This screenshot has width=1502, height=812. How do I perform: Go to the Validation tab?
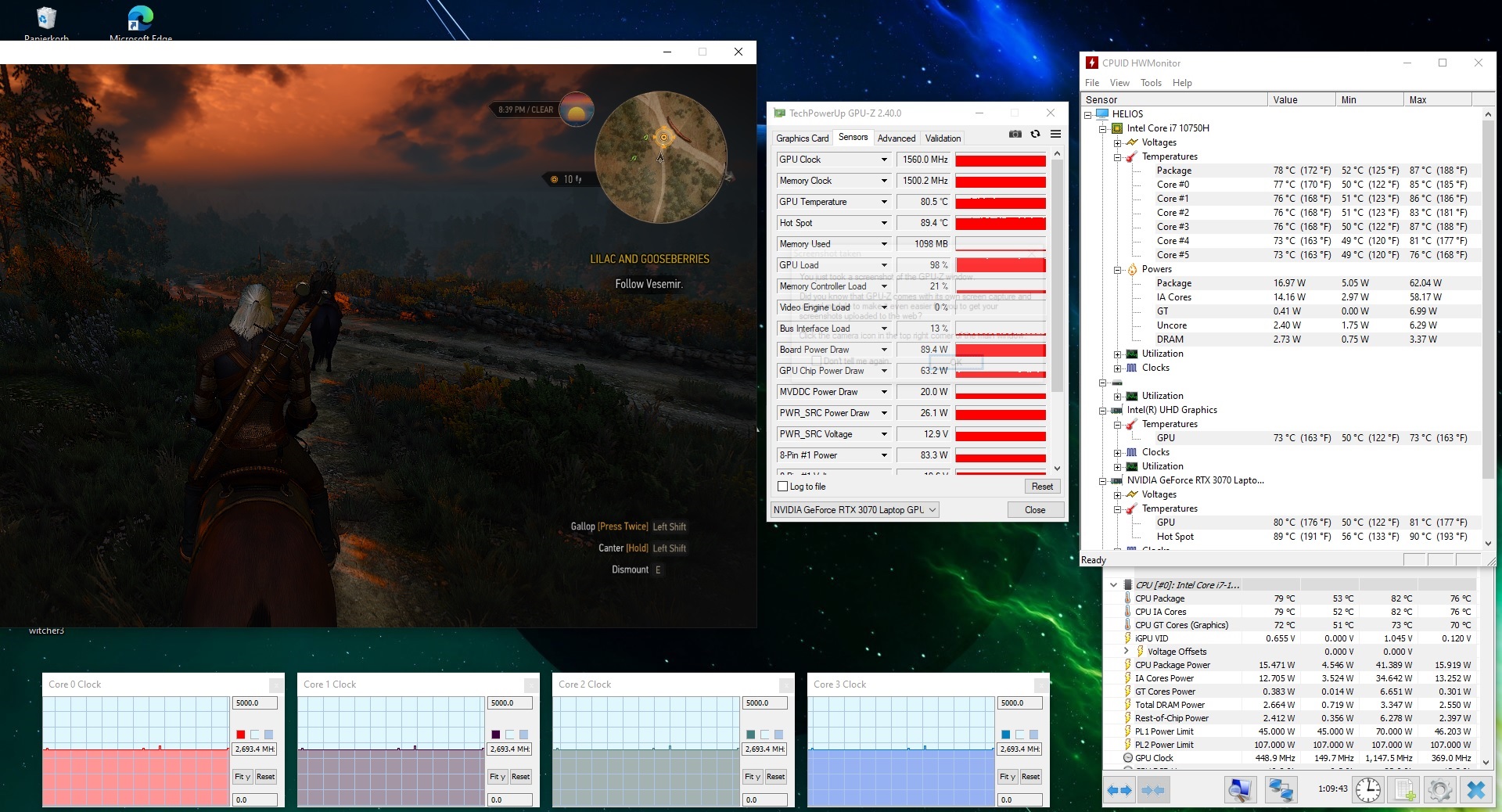(943, 138)
